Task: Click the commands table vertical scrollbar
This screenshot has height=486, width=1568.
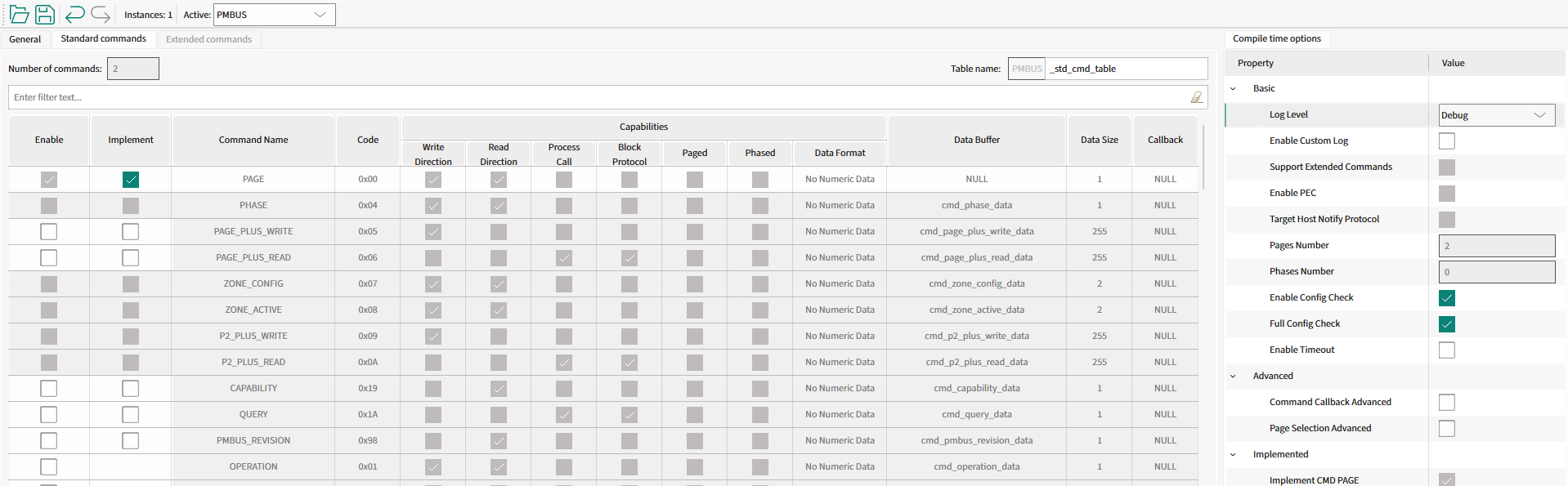Action: [x=1203, y=155]
